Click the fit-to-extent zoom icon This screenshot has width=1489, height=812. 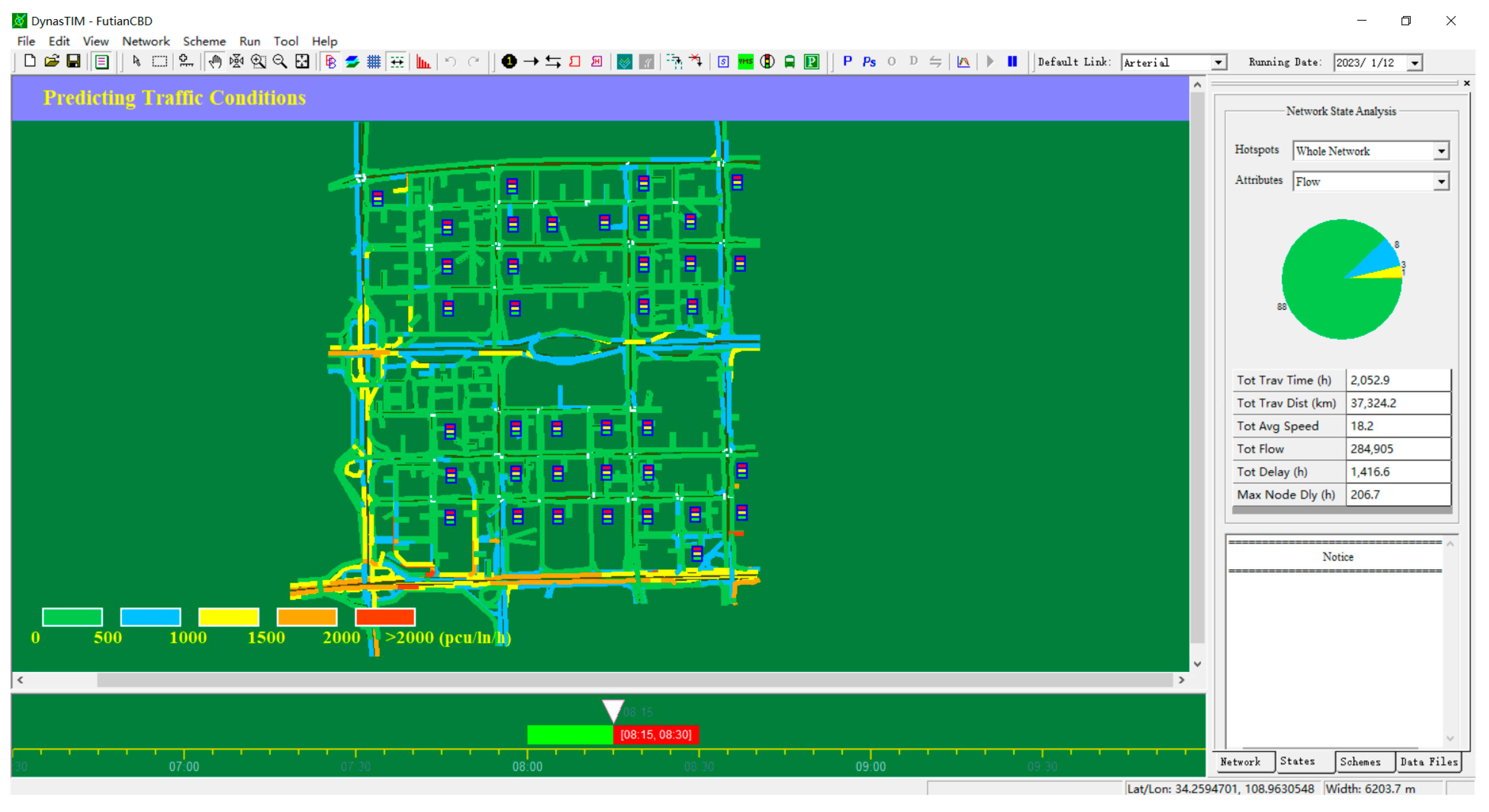tap(302, 61)
